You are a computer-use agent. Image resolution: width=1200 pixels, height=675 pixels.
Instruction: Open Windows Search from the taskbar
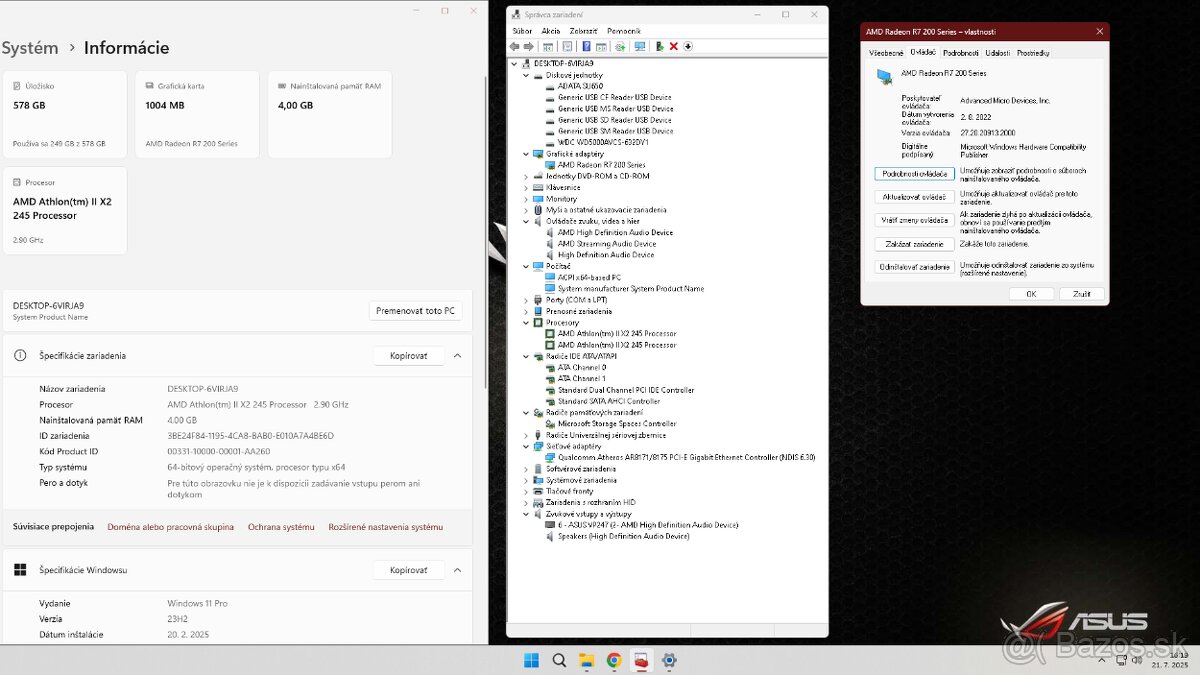click(x=559, y=660)
